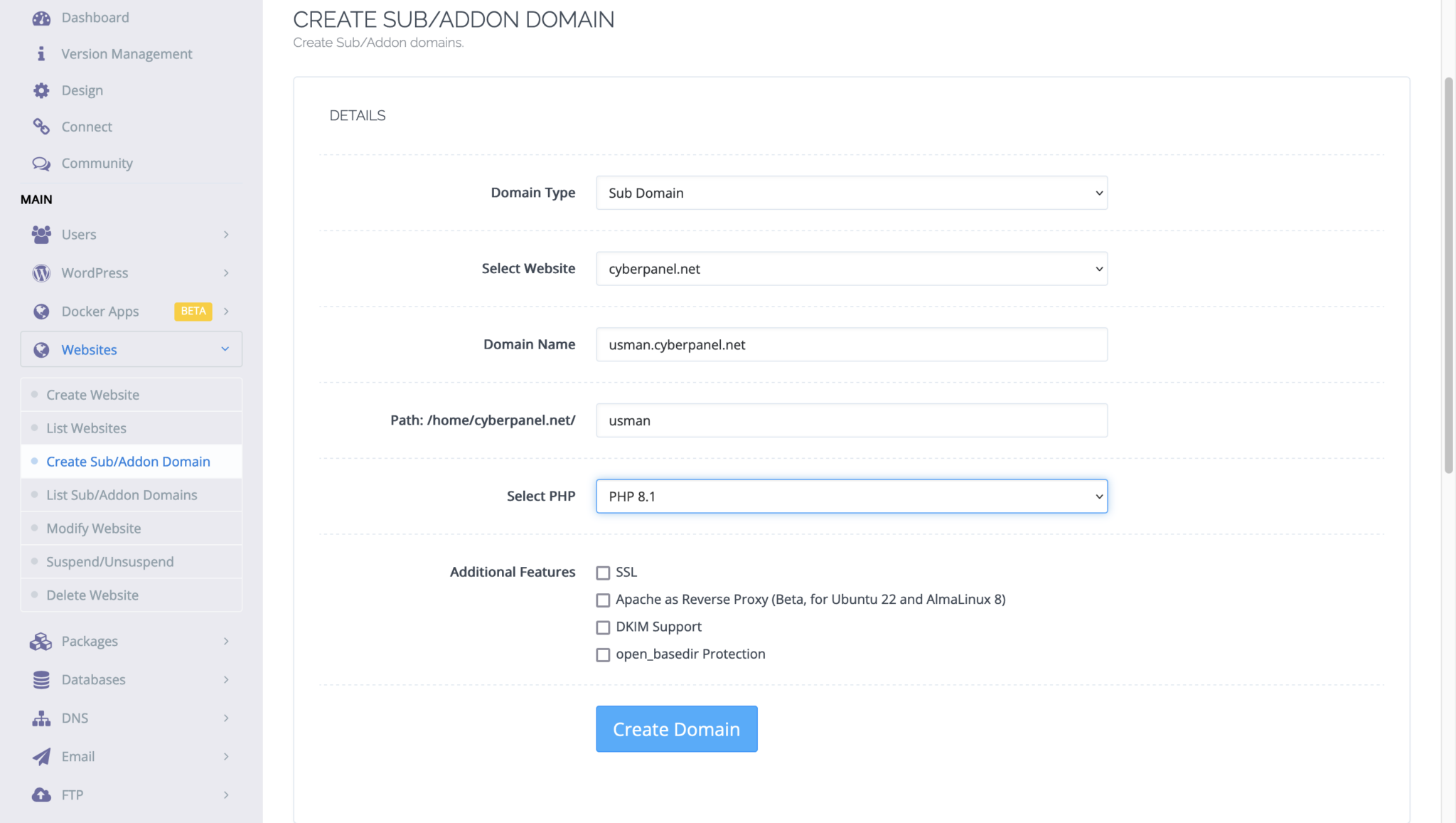Click the Domain Name input field

(851, 344)
